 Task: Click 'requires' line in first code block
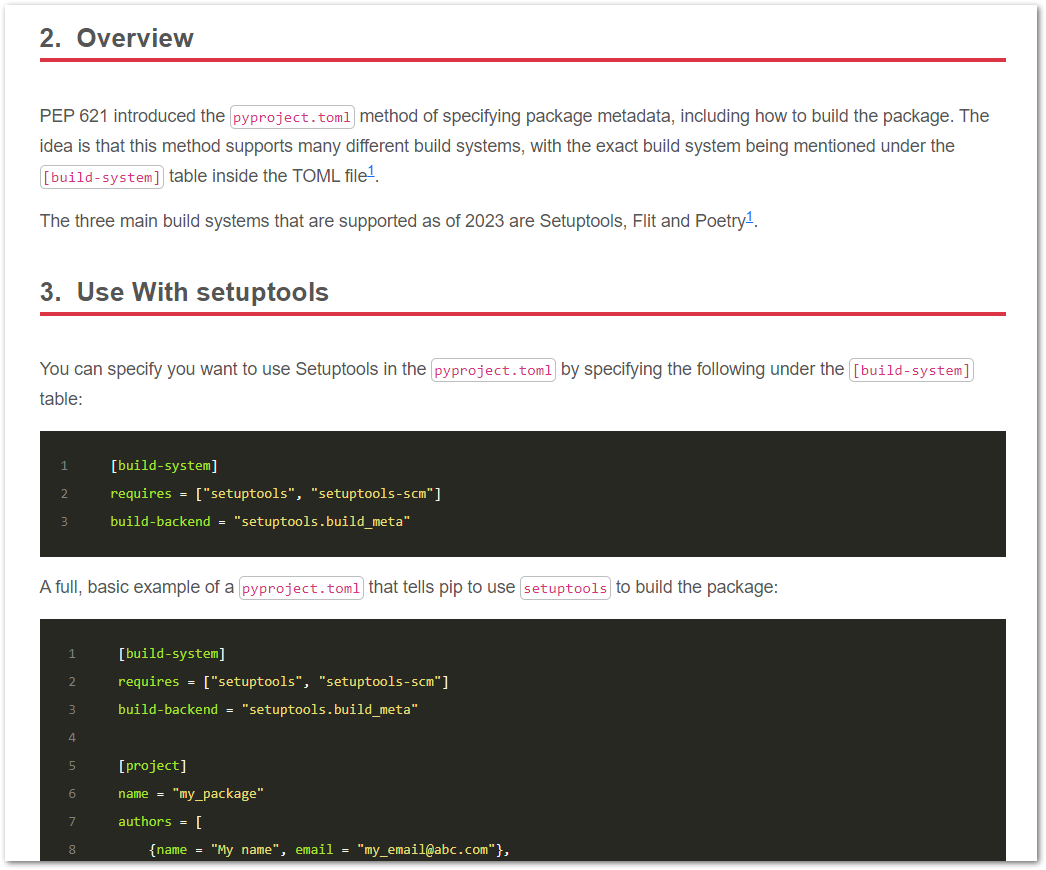click(275, 493)
